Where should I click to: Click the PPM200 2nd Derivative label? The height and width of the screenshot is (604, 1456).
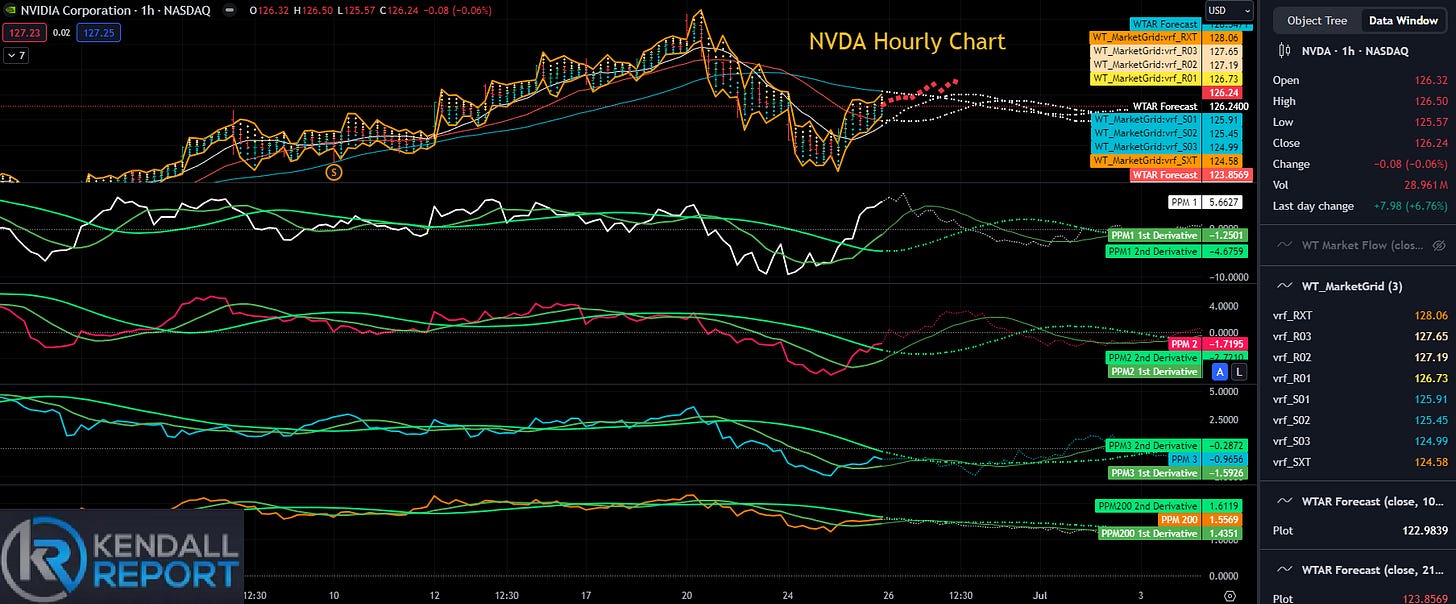pos(1147,506)
